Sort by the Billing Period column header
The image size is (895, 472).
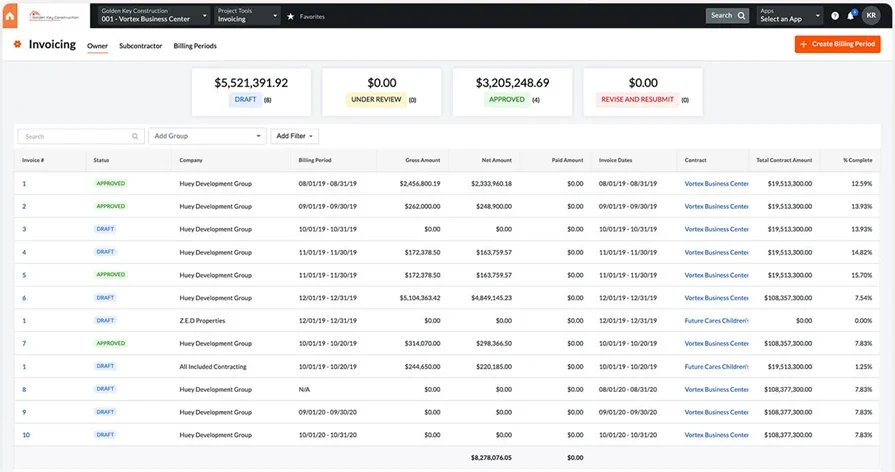click(x=315, y=160)
